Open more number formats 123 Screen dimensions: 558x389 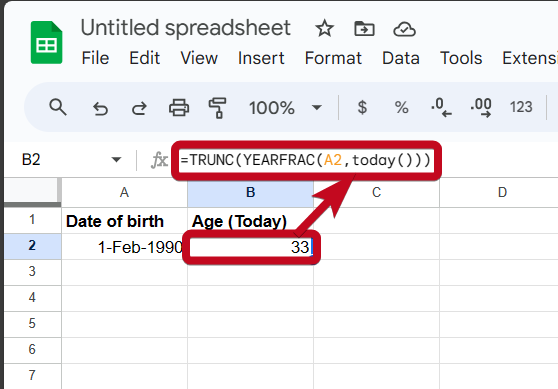pos(521,107)
